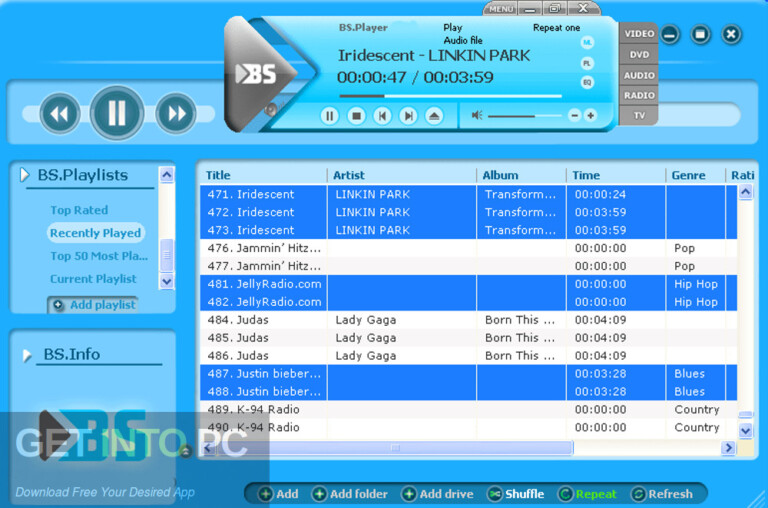Pause playback with the large pause button
This screenshot has height=508, width=768.
point(117,113)
